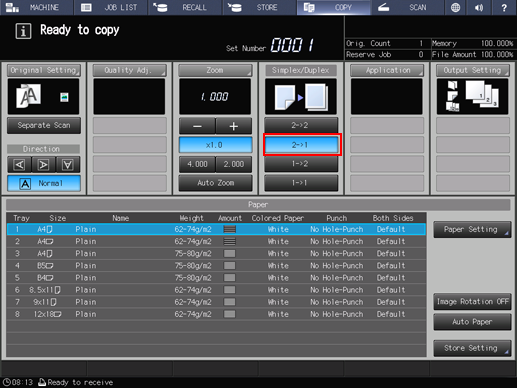The height and width of the screenshot is (388, 517).
Task: Select the COPY tab
Action: [334, 7]
